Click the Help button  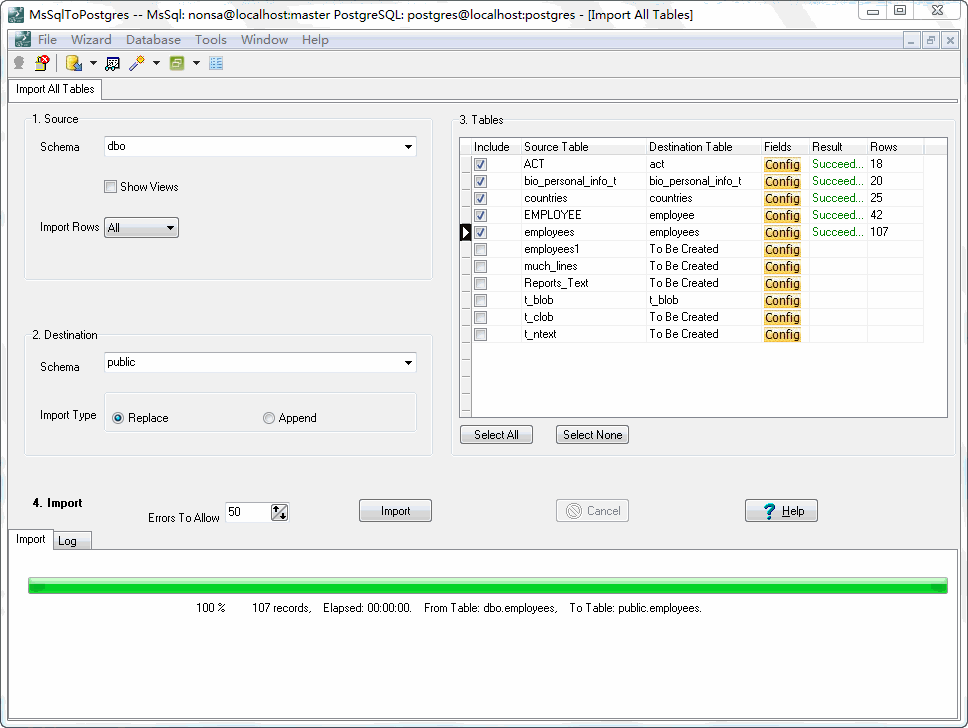pos(781,511)
